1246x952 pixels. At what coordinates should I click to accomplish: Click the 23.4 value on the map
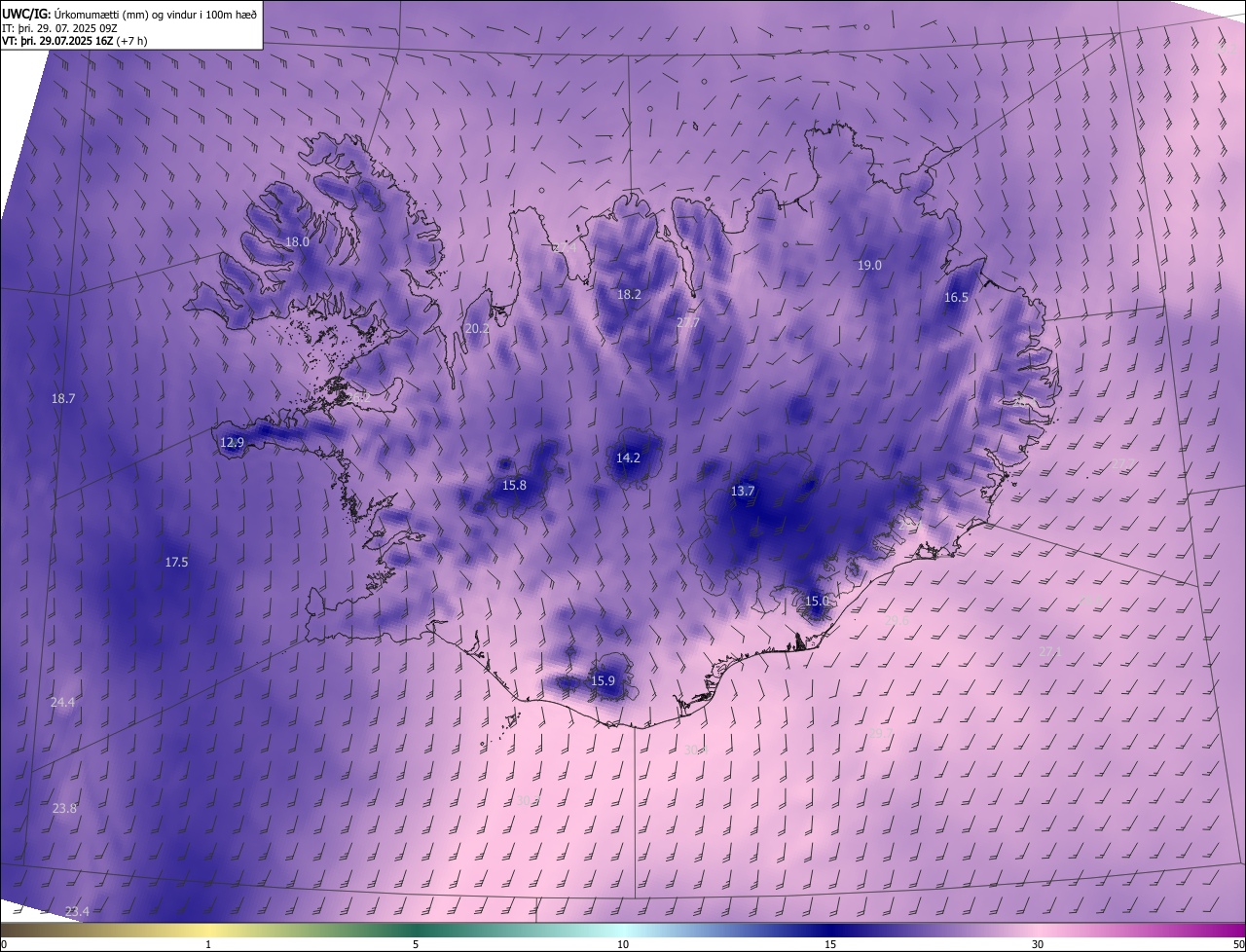pyautogui.click(x=77, y=911)
